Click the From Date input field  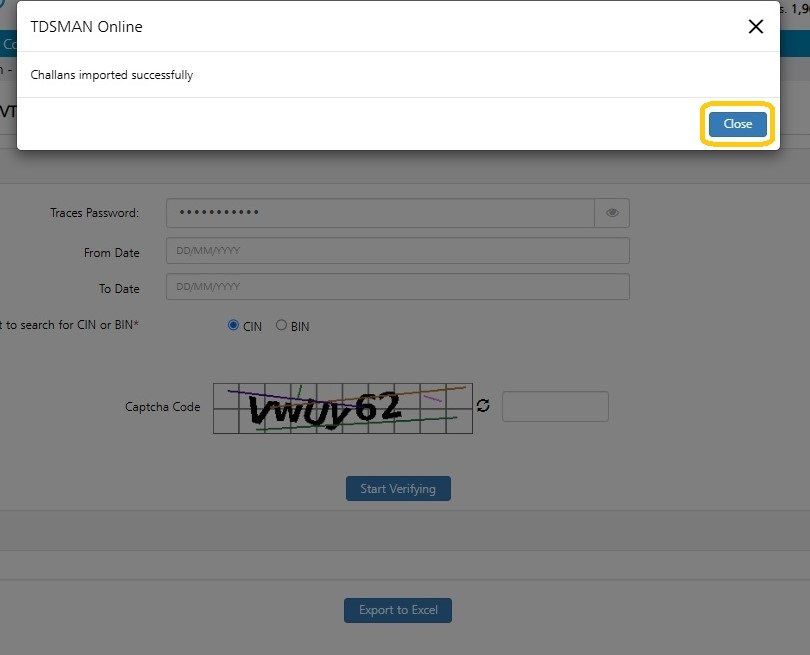[398, 251]
